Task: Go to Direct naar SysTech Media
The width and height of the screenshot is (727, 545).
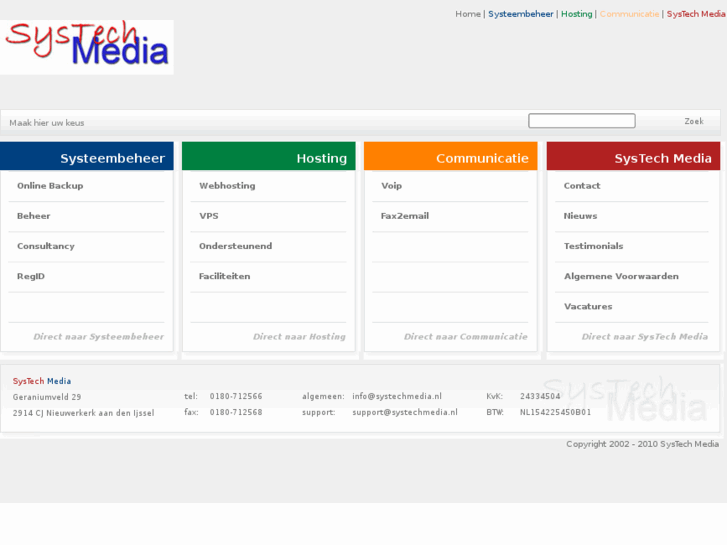Action: pos(645,337)
